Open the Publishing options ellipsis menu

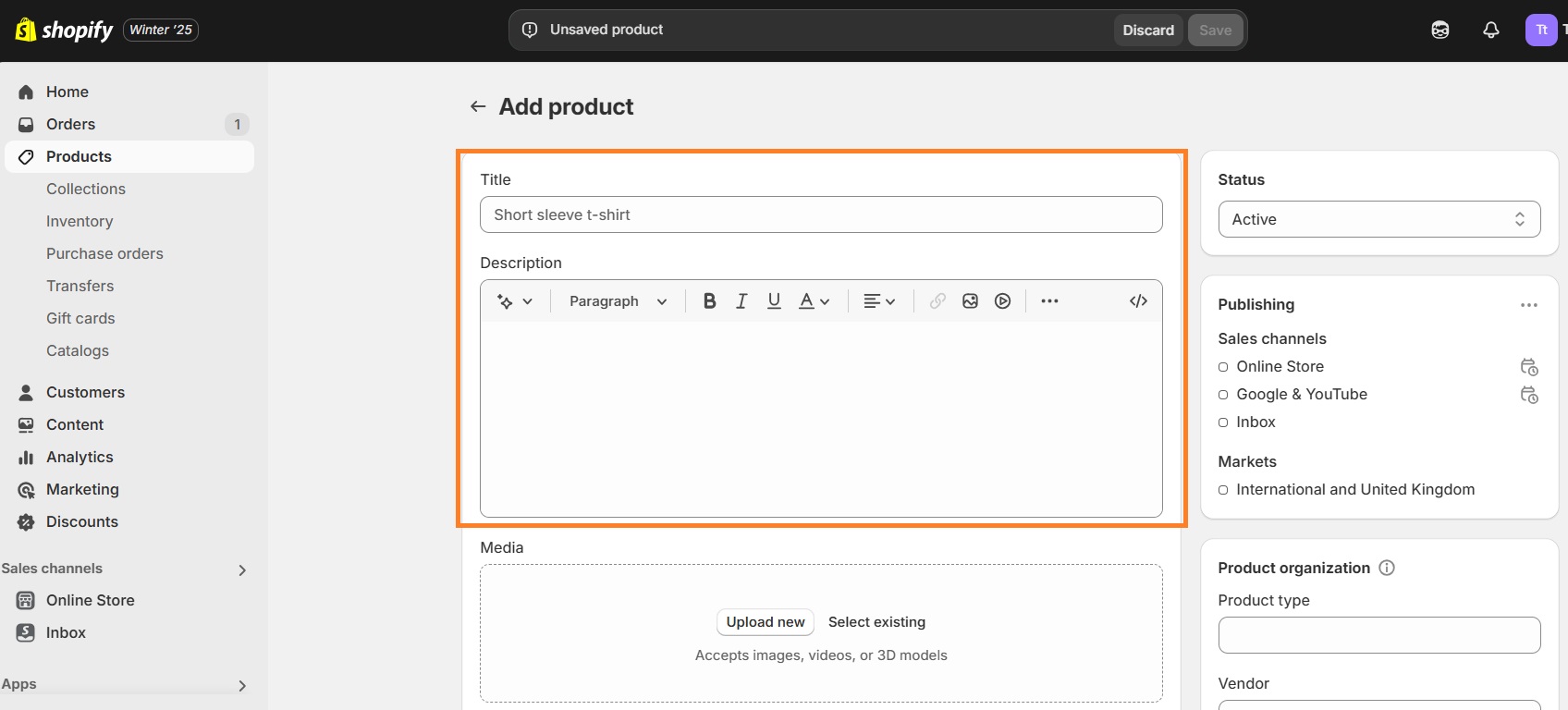[1529, 305]
